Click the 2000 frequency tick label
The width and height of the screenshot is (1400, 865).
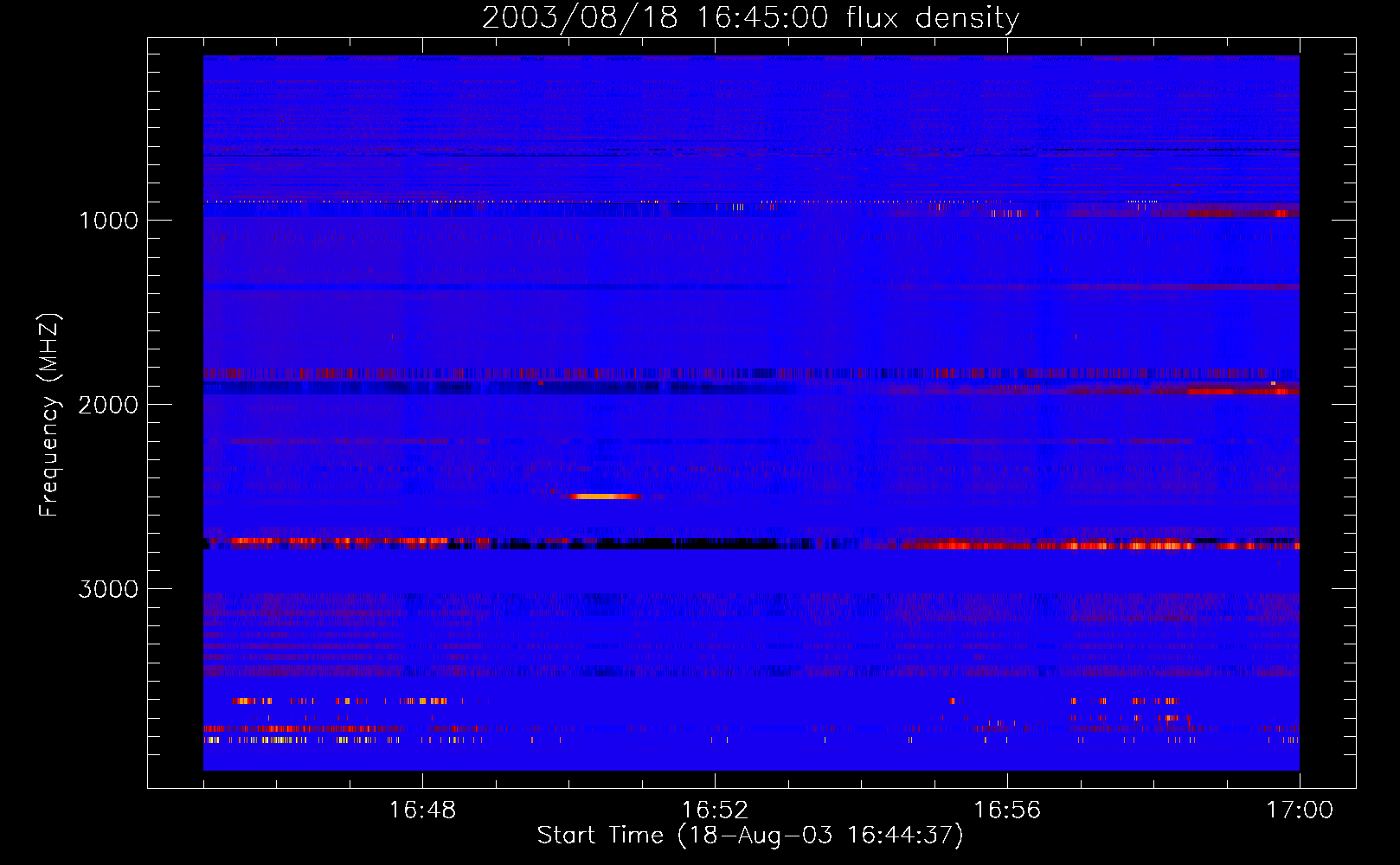click(x=108, y=405)
